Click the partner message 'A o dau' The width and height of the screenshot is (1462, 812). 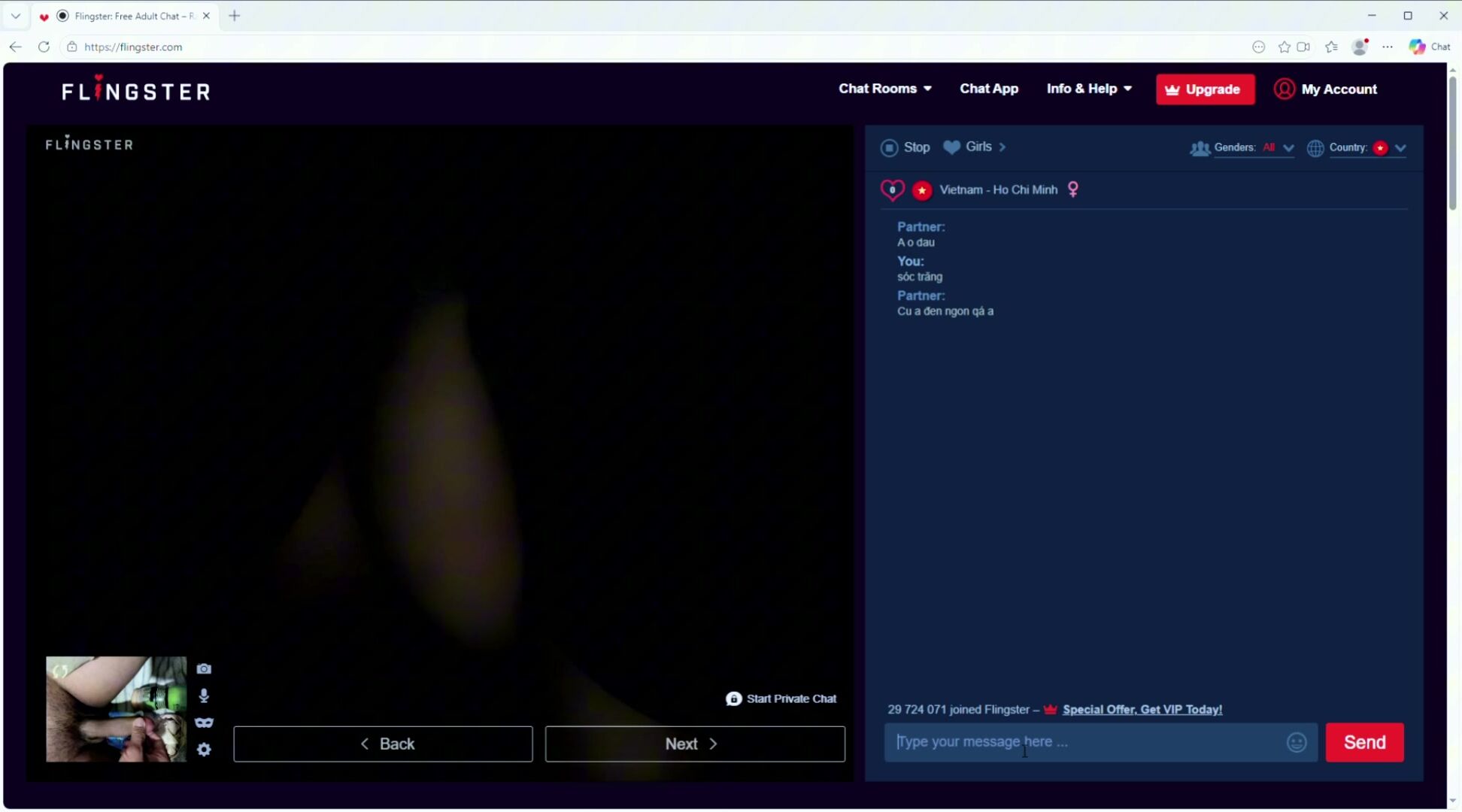click(x=915, y=243)
